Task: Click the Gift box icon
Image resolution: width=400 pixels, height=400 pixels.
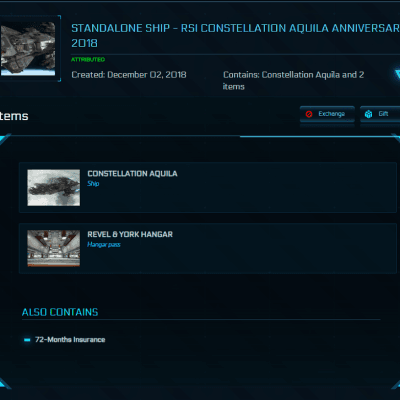Action: point(368,114)
